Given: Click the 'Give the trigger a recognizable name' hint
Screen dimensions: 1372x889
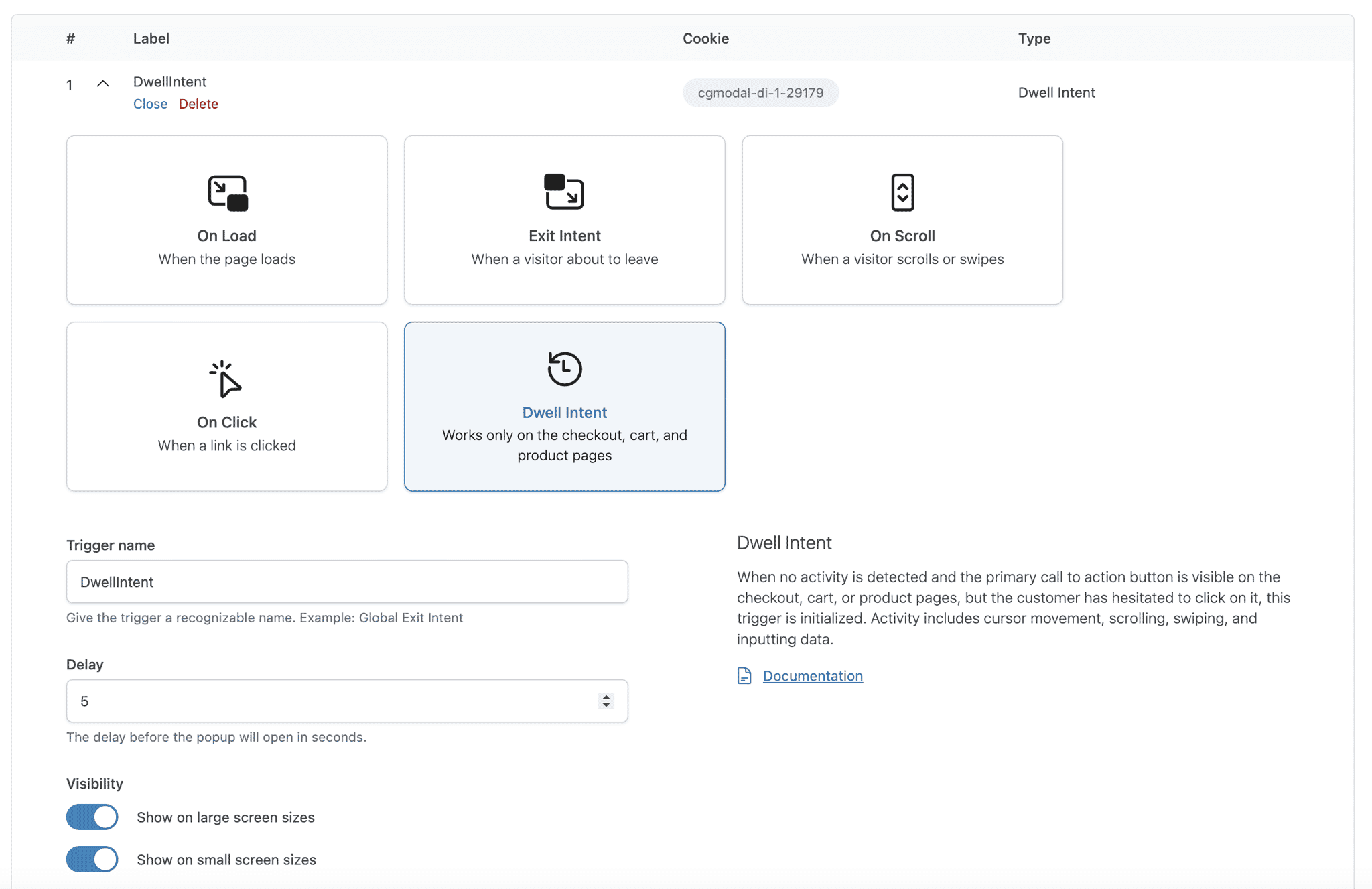Looking at the screenshot, I should point(265,618).
